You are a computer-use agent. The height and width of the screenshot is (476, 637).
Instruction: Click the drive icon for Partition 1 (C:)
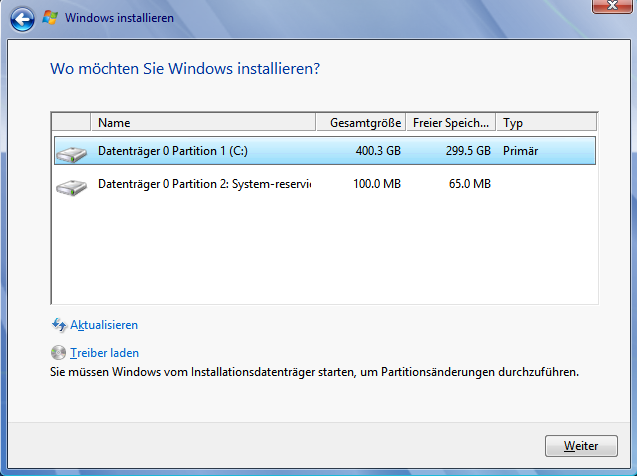pyautogui.click(x=72, y=154)
